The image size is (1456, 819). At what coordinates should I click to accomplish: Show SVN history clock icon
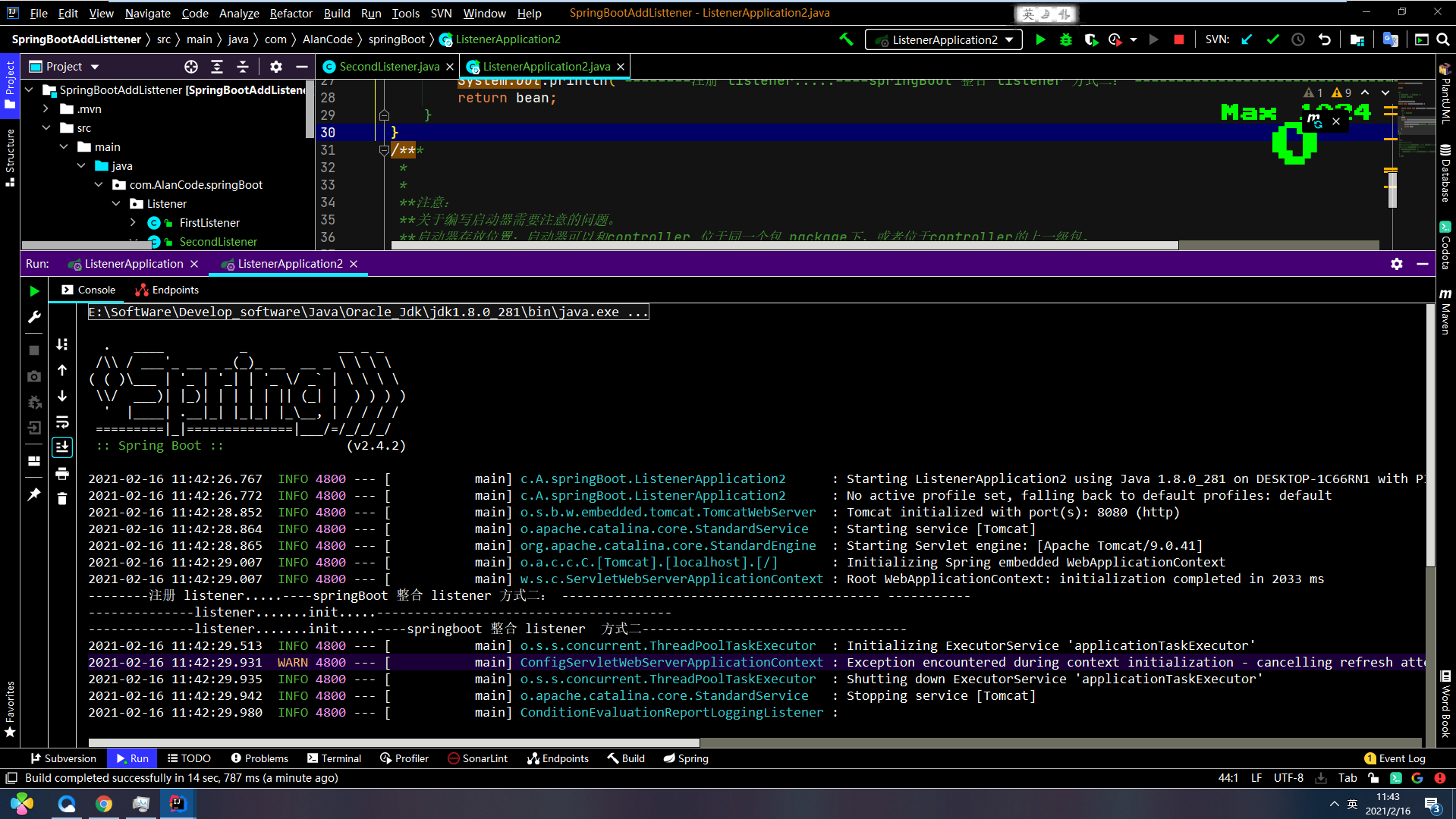pyautogui.click(x=1298, y=39)
